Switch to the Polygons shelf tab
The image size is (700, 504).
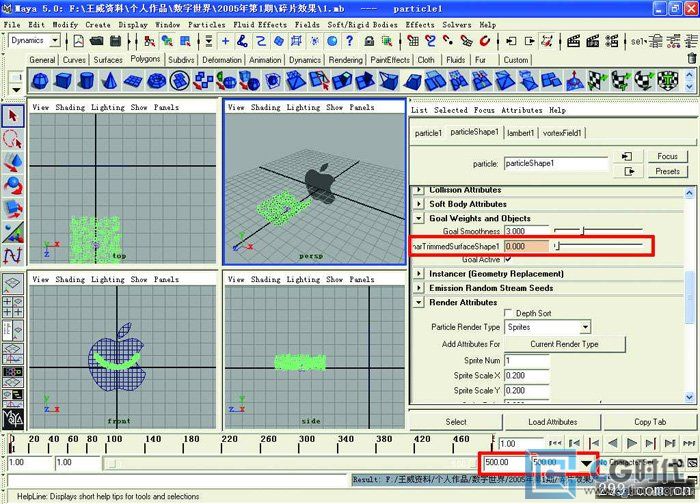pos(146,59)
